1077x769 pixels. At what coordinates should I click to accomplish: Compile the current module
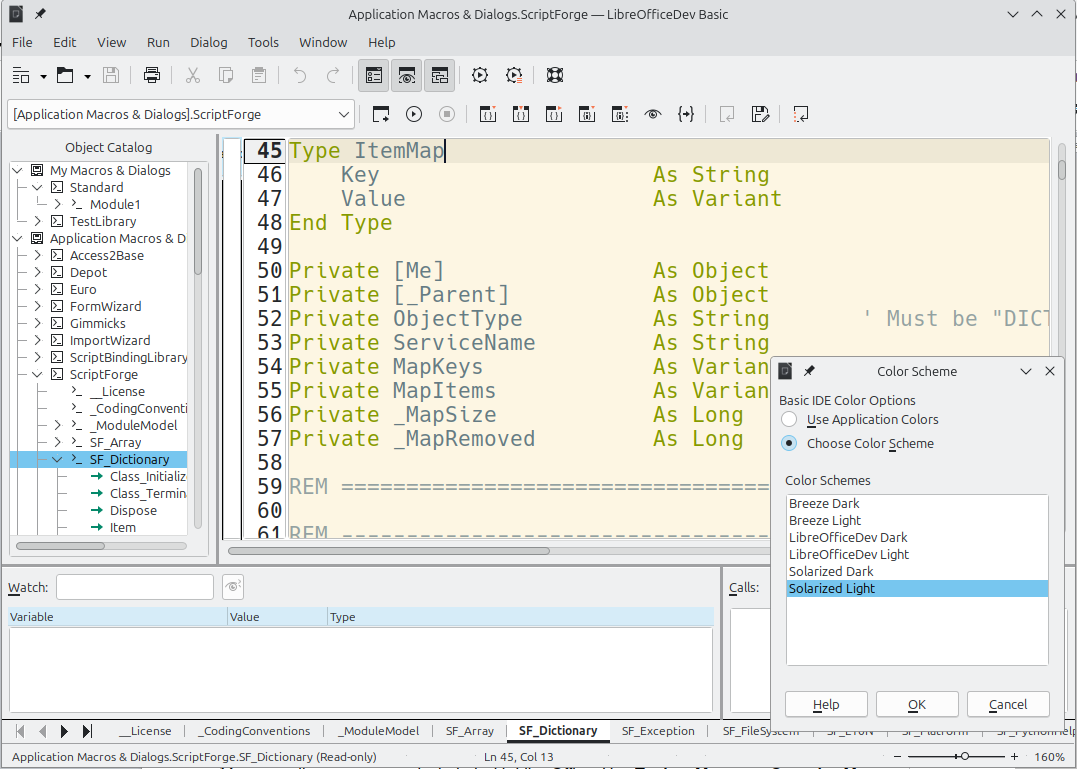coord(380,113)
